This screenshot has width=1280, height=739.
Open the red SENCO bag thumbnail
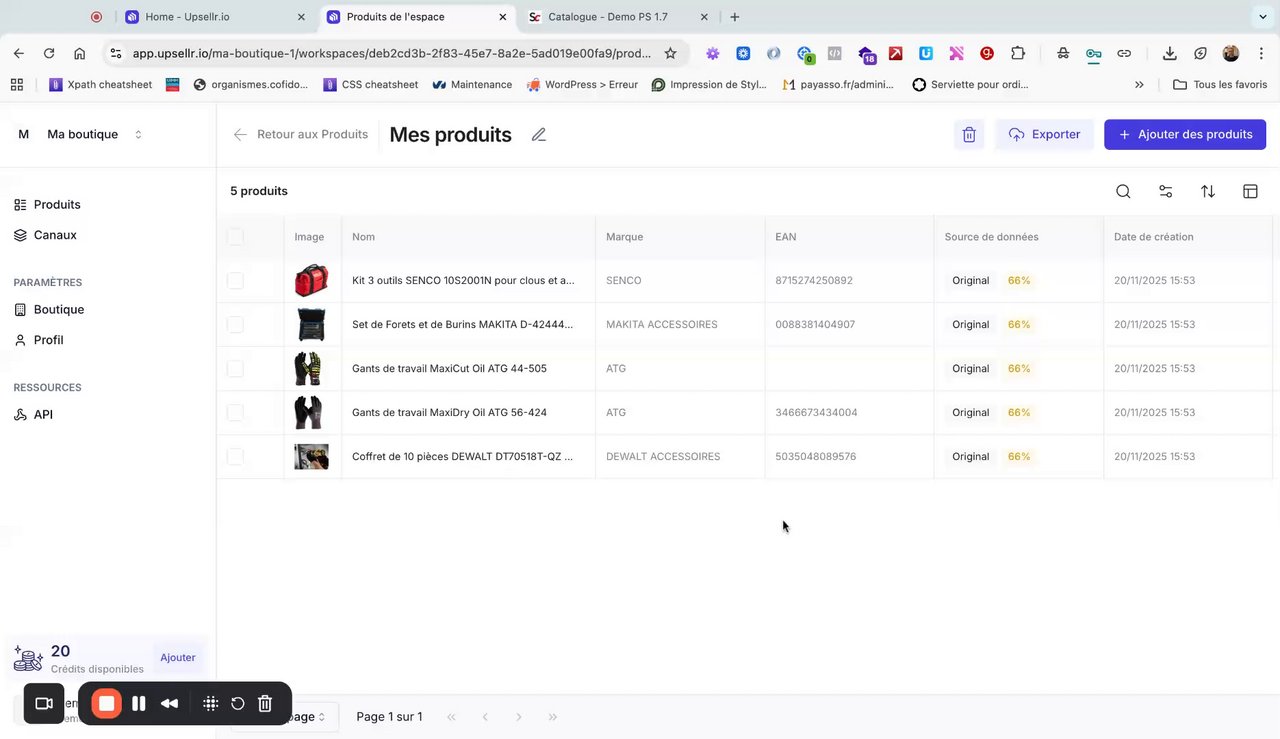(311, 281)
